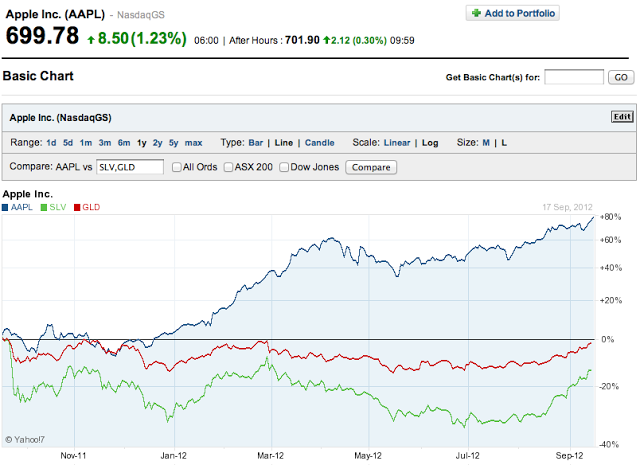640x465 pixels.
Task: Select the max range
Action: coord(193,143)
